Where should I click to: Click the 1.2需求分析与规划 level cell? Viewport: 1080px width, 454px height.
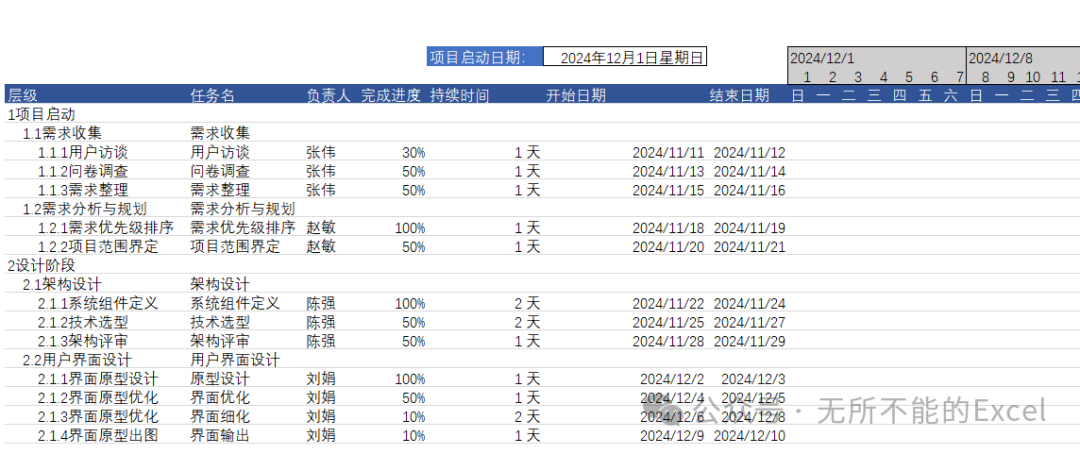coord(85,209)
